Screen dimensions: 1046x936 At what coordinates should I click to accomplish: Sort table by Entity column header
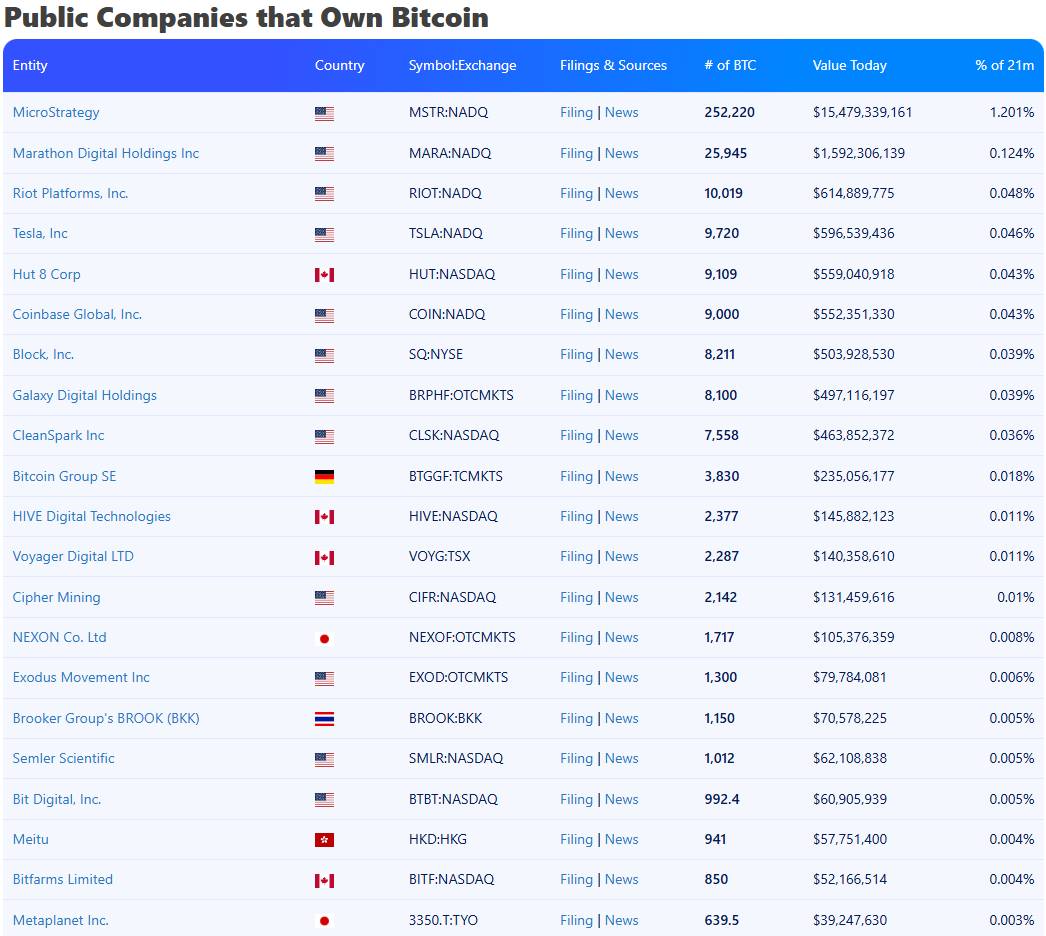[x=30, y=65]
